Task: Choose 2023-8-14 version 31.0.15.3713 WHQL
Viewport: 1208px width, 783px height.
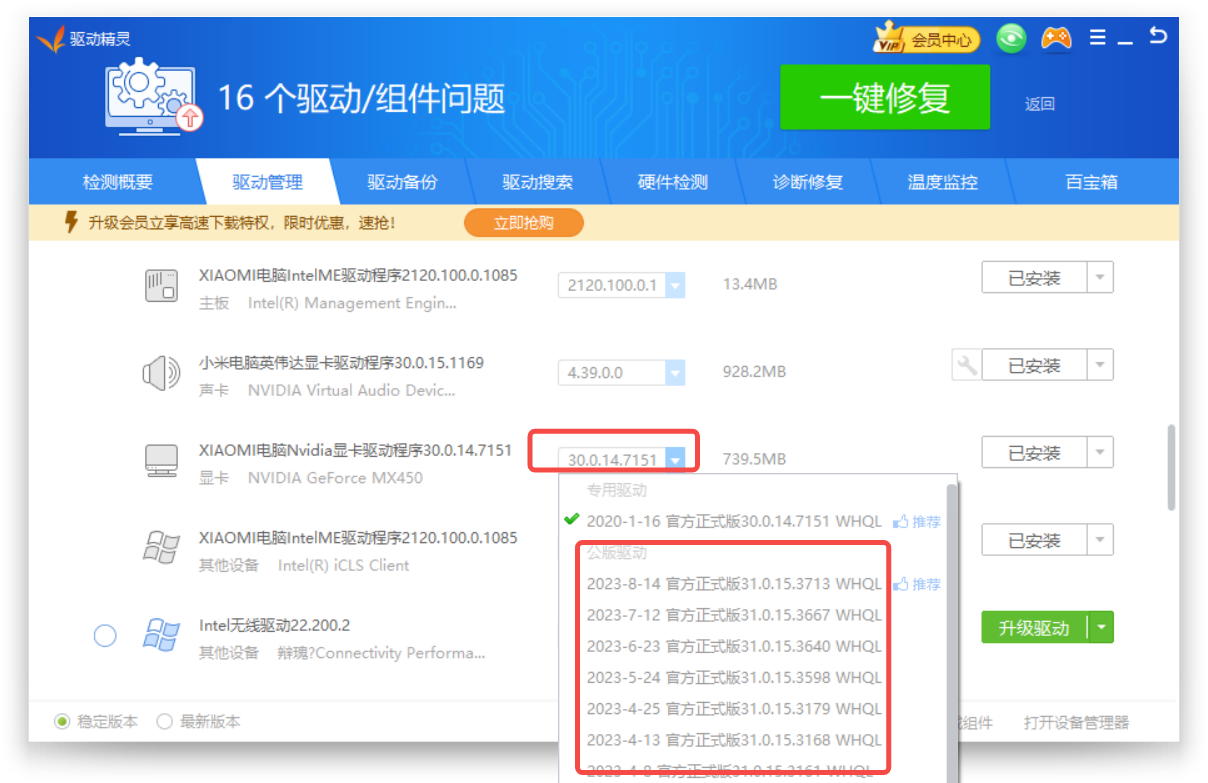Action: point(734,584)
